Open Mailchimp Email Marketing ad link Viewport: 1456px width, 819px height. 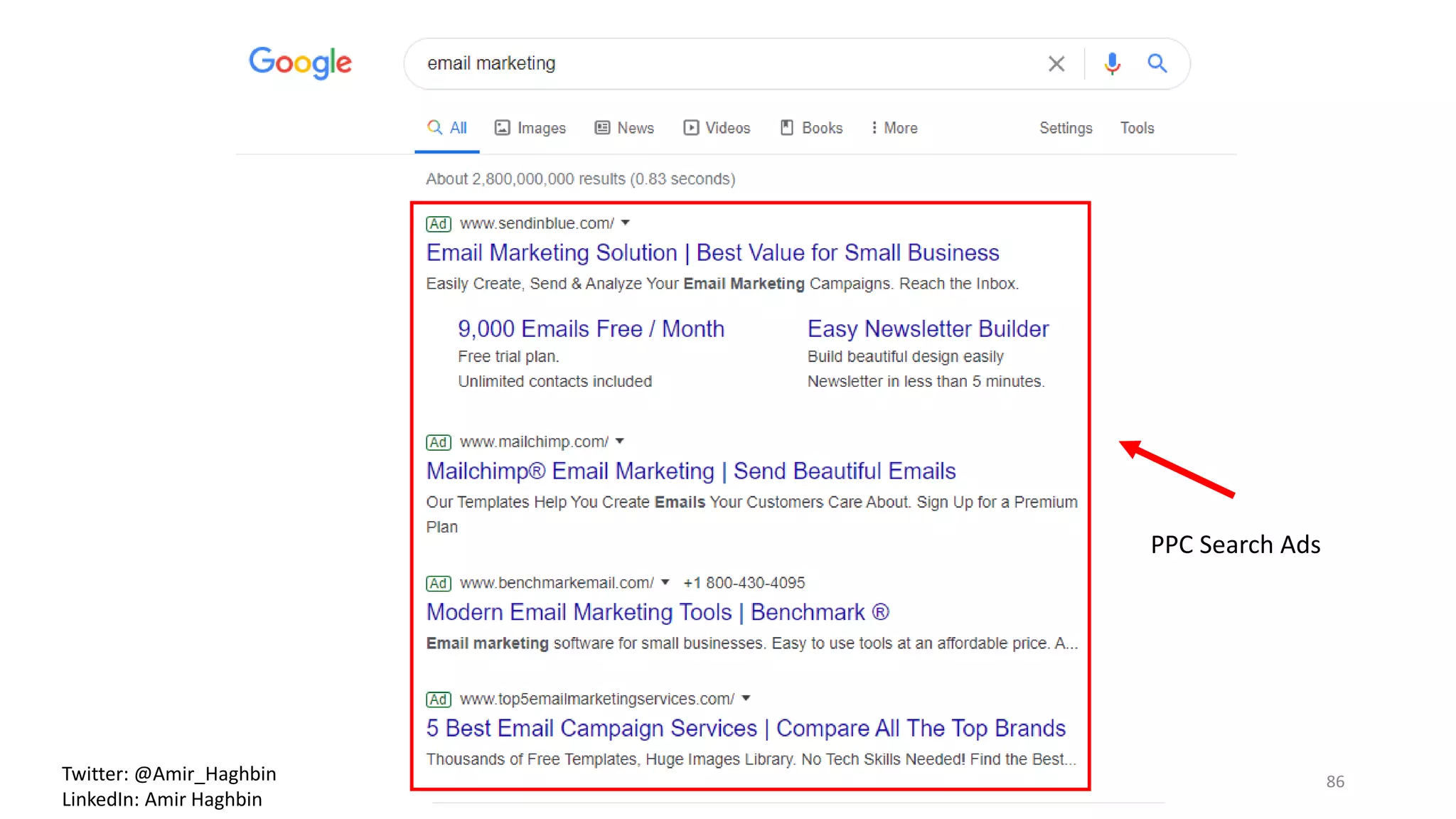[x=691, y=471]
